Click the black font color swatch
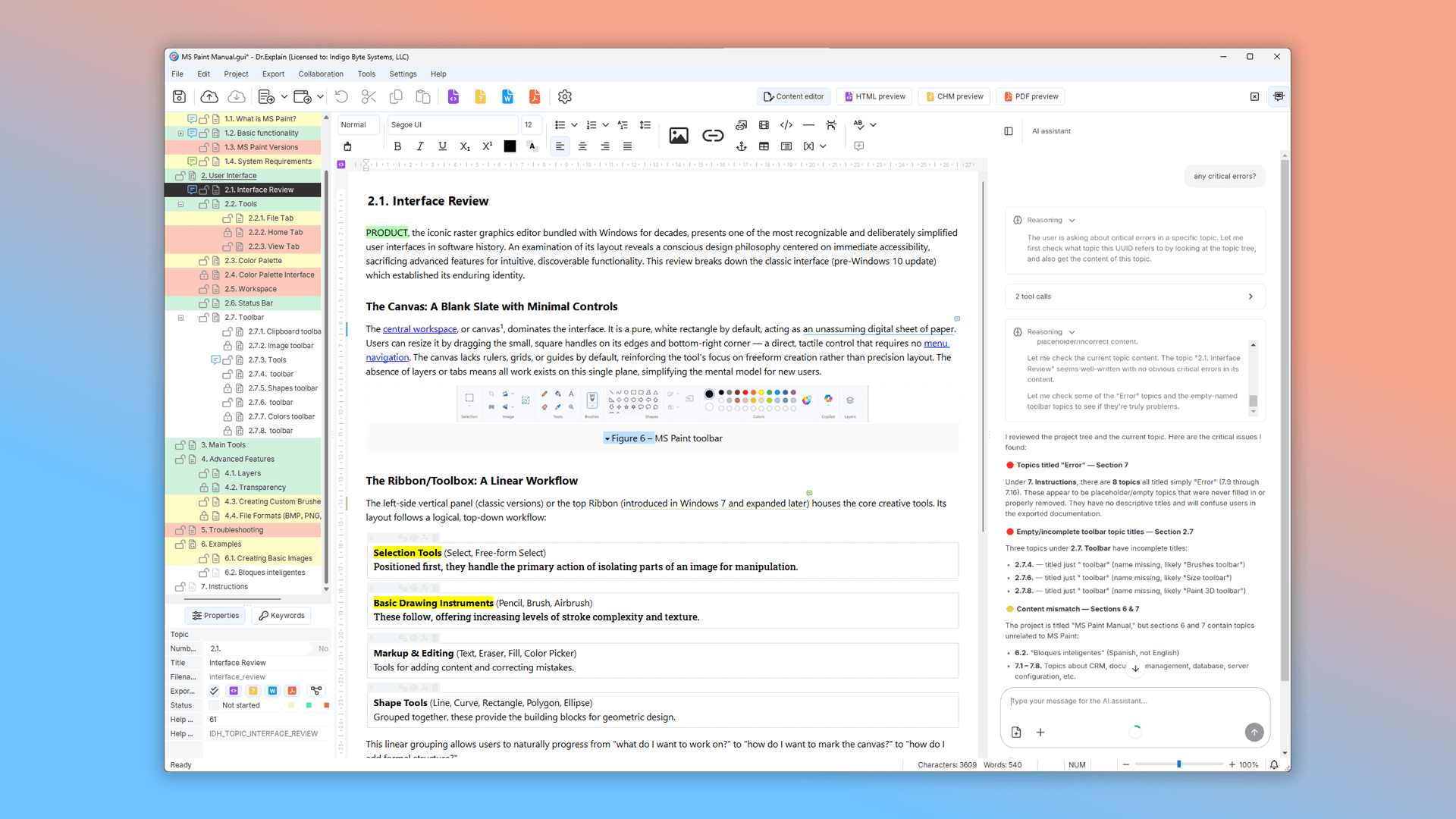This screenshot has height=819, width=1456. (510, 146)
